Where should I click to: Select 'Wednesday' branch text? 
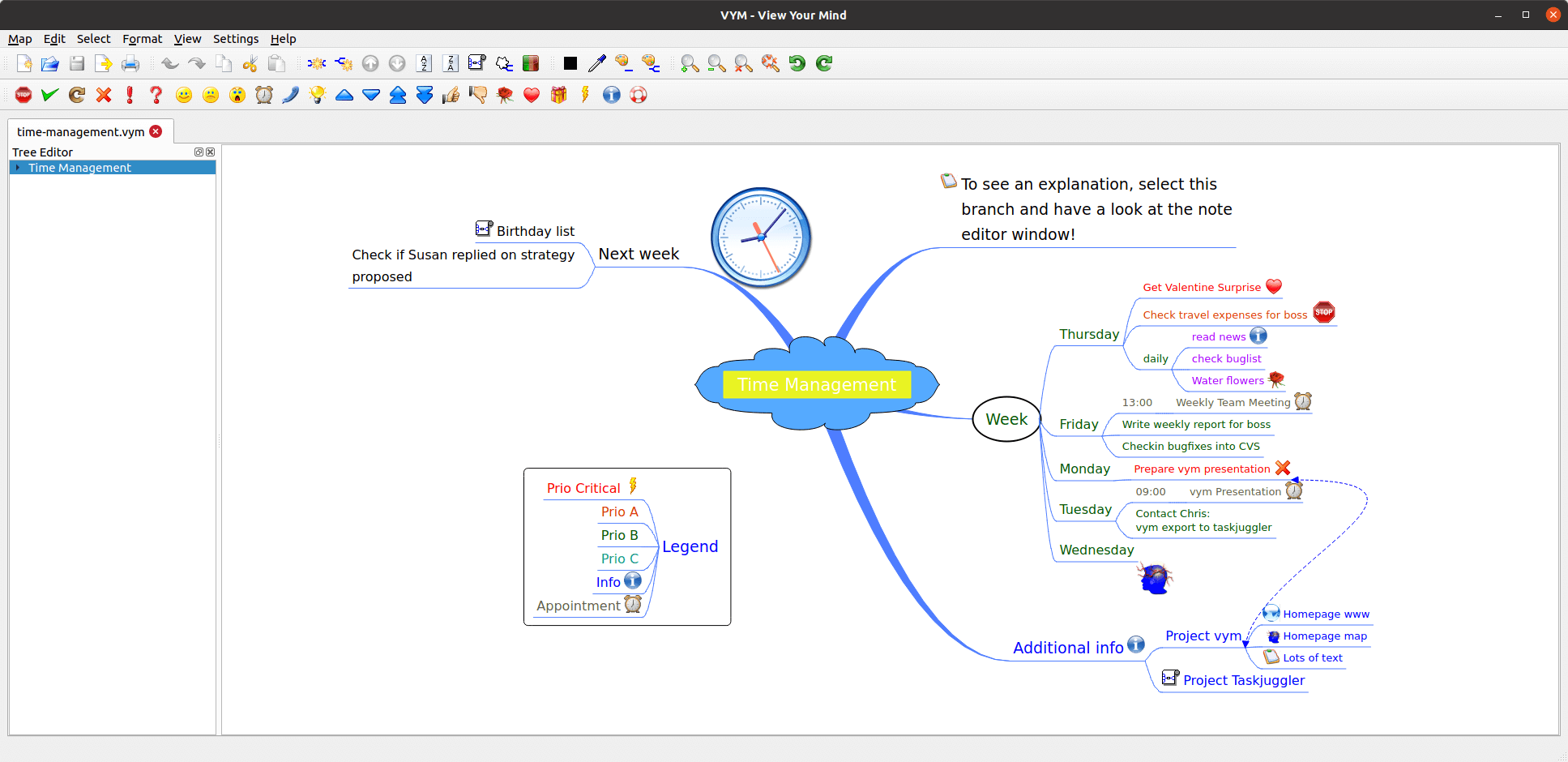tap(1096, 550)
